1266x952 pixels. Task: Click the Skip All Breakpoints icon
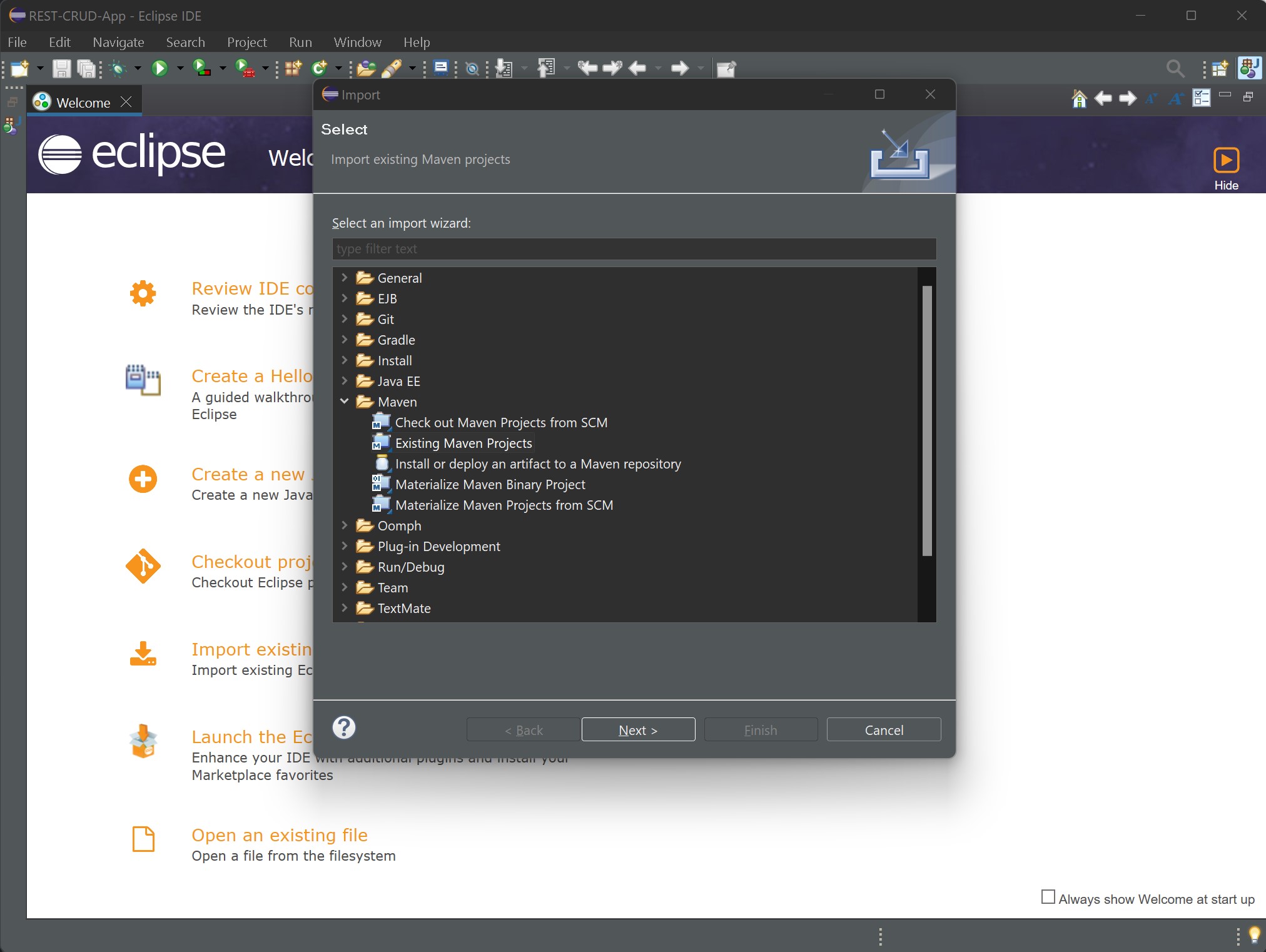473,69
